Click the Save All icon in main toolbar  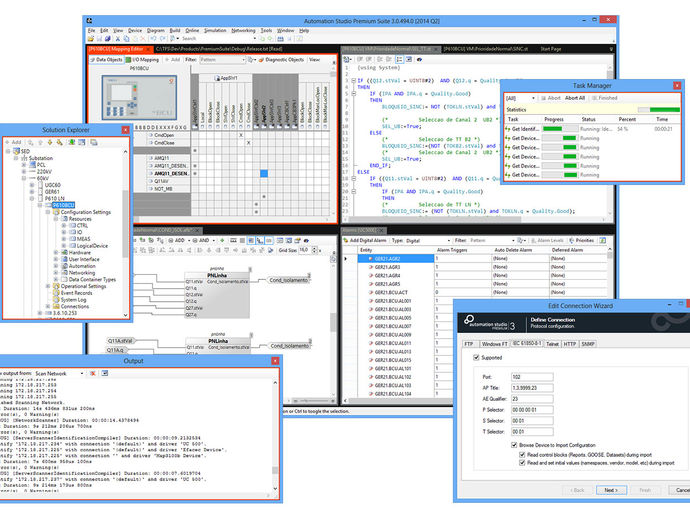point(107,39)
